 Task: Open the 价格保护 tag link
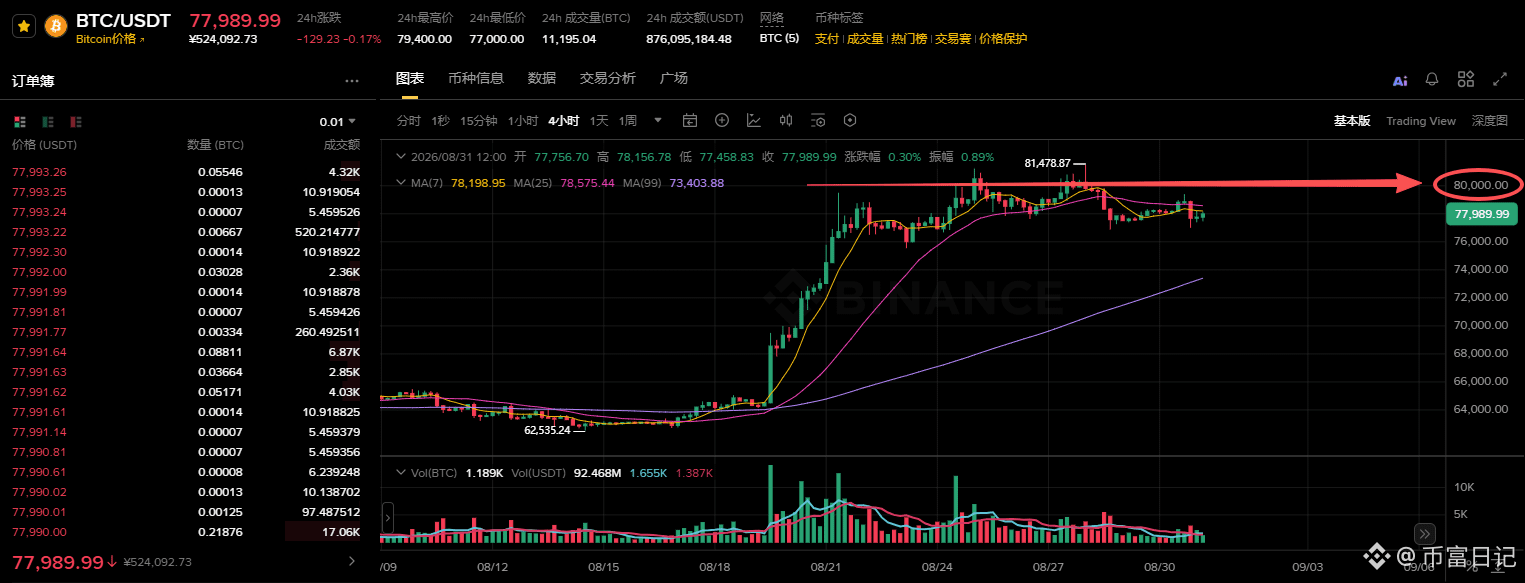point(1003,39)
